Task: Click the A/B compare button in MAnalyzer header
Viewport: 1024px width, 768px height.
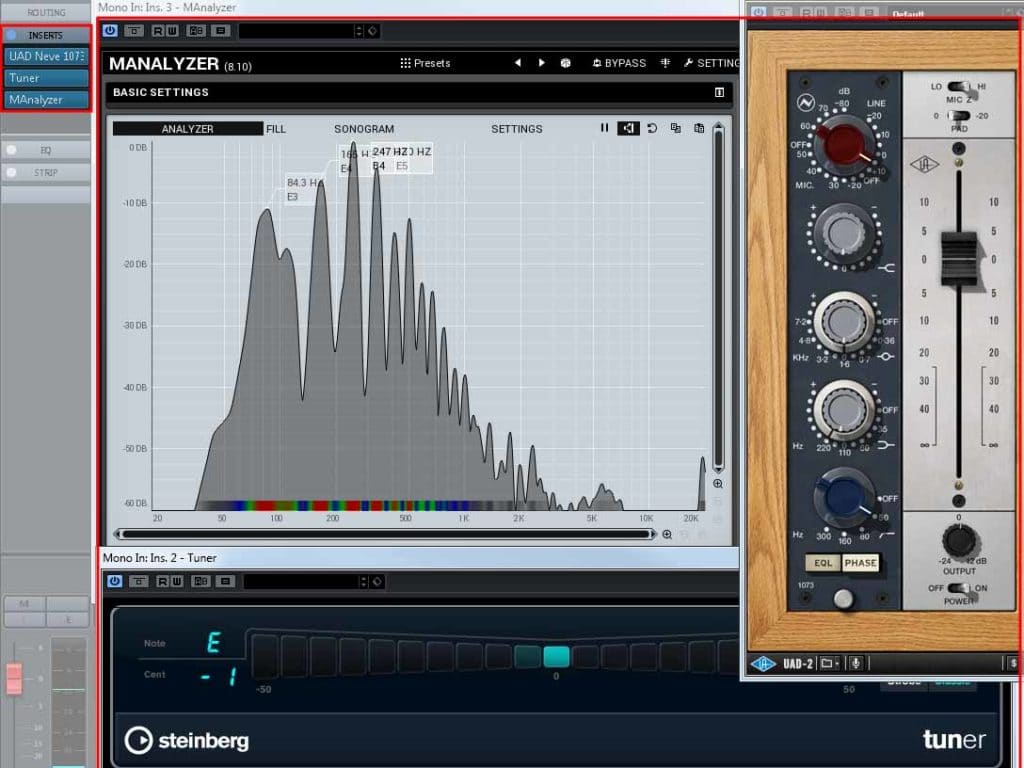Action: (x=196, y=31)
